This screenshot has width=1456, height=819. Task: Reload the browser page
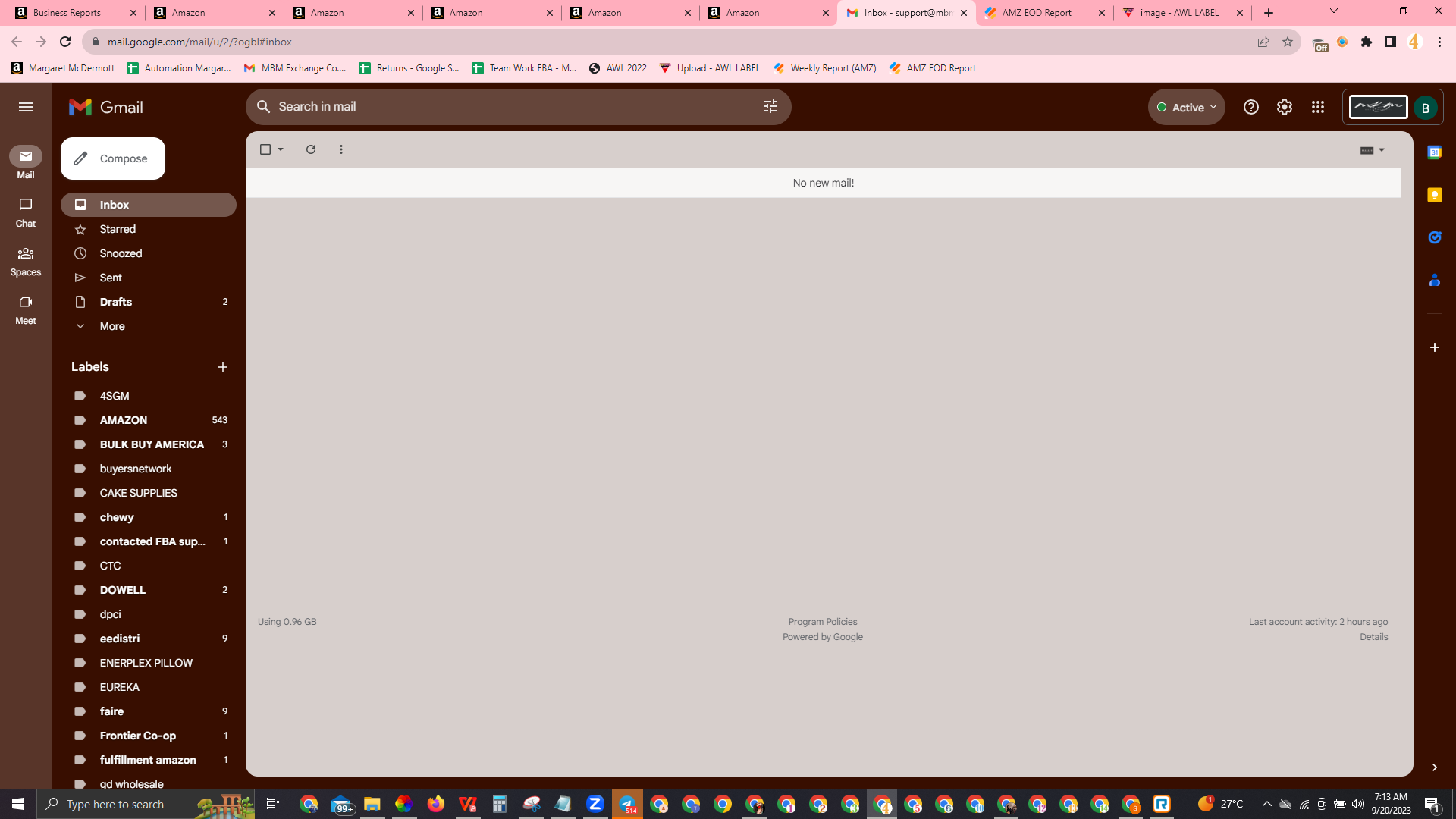pos(65,42)
